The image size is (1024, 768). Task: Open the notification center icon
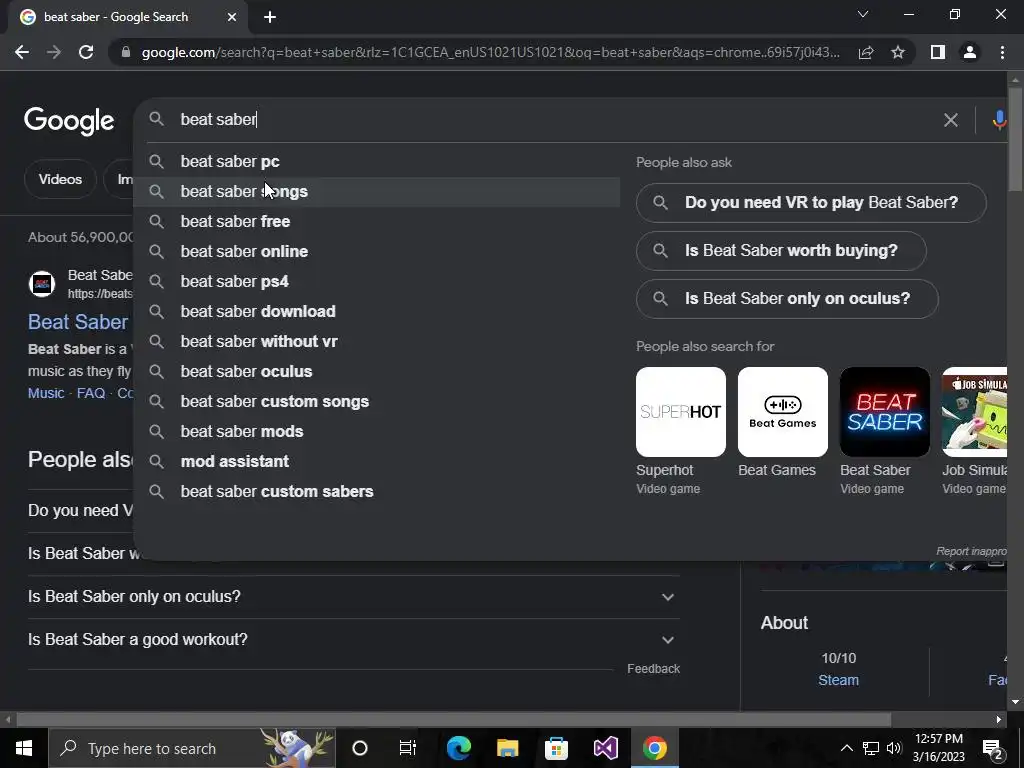(x=993, y=748)
